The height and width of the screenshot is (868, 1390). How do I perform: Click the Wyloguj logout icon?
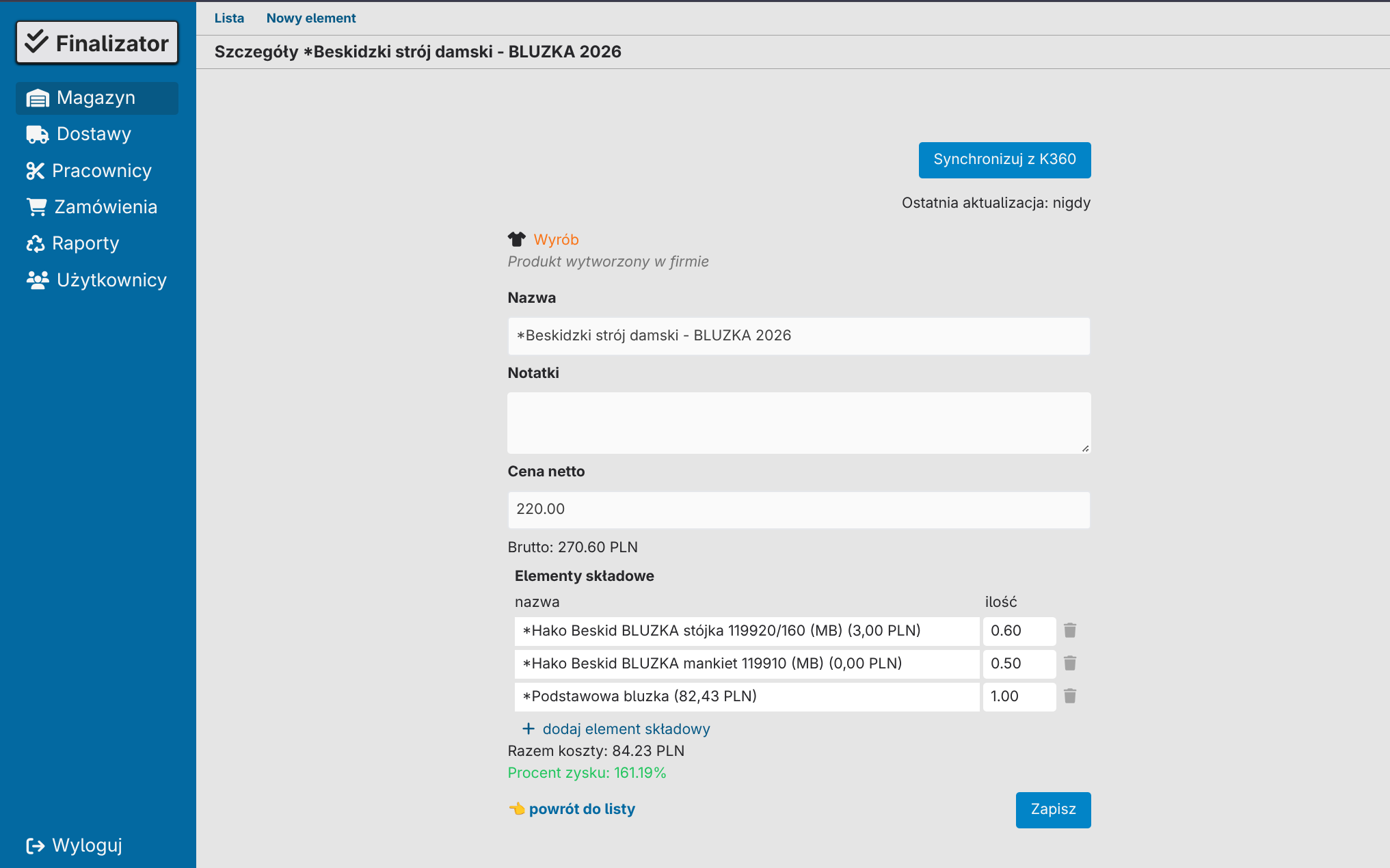click(35, 846)
